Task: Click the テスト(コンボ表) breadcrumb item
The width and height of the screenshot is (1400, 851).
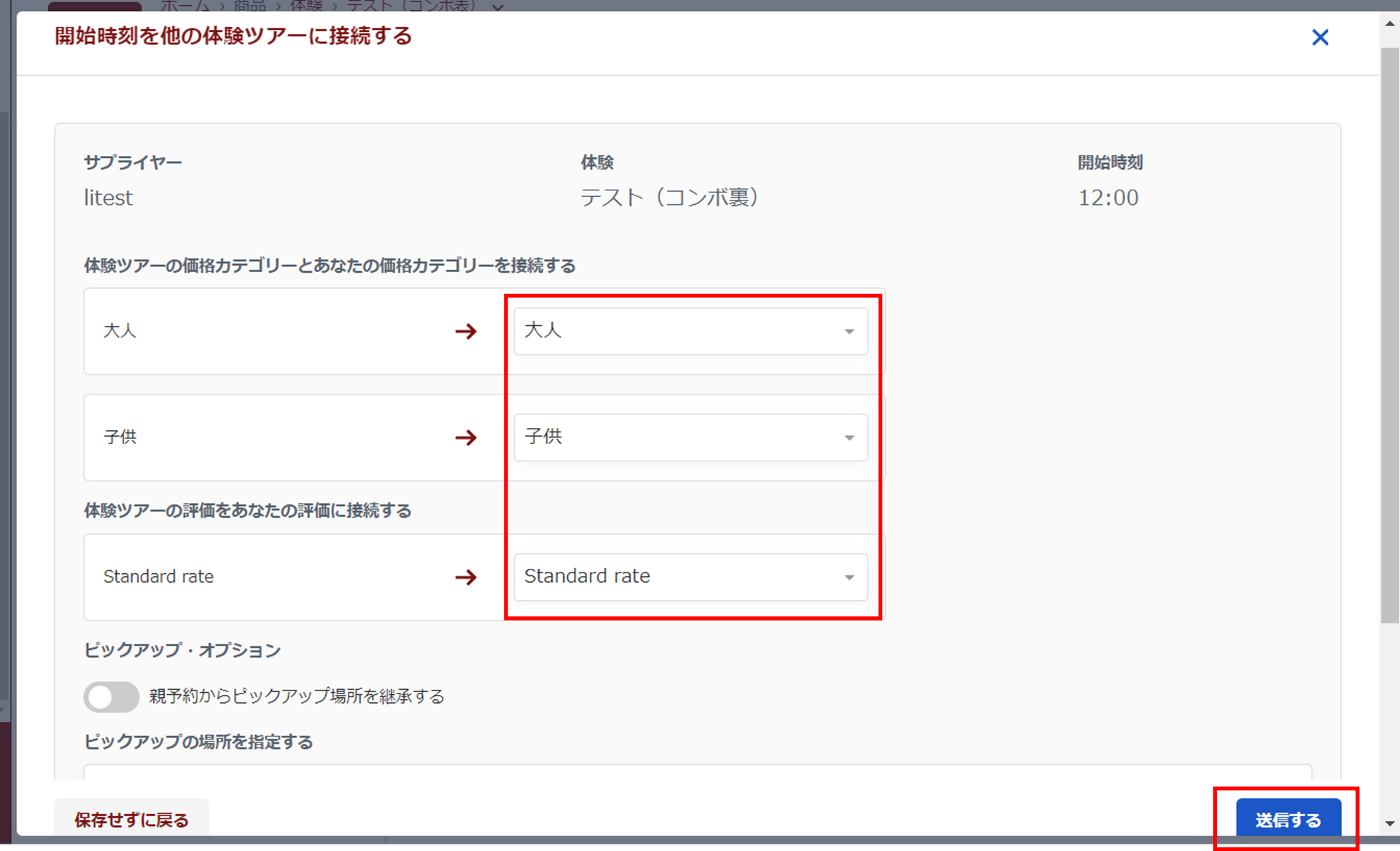Action: [x=411, y=6]
